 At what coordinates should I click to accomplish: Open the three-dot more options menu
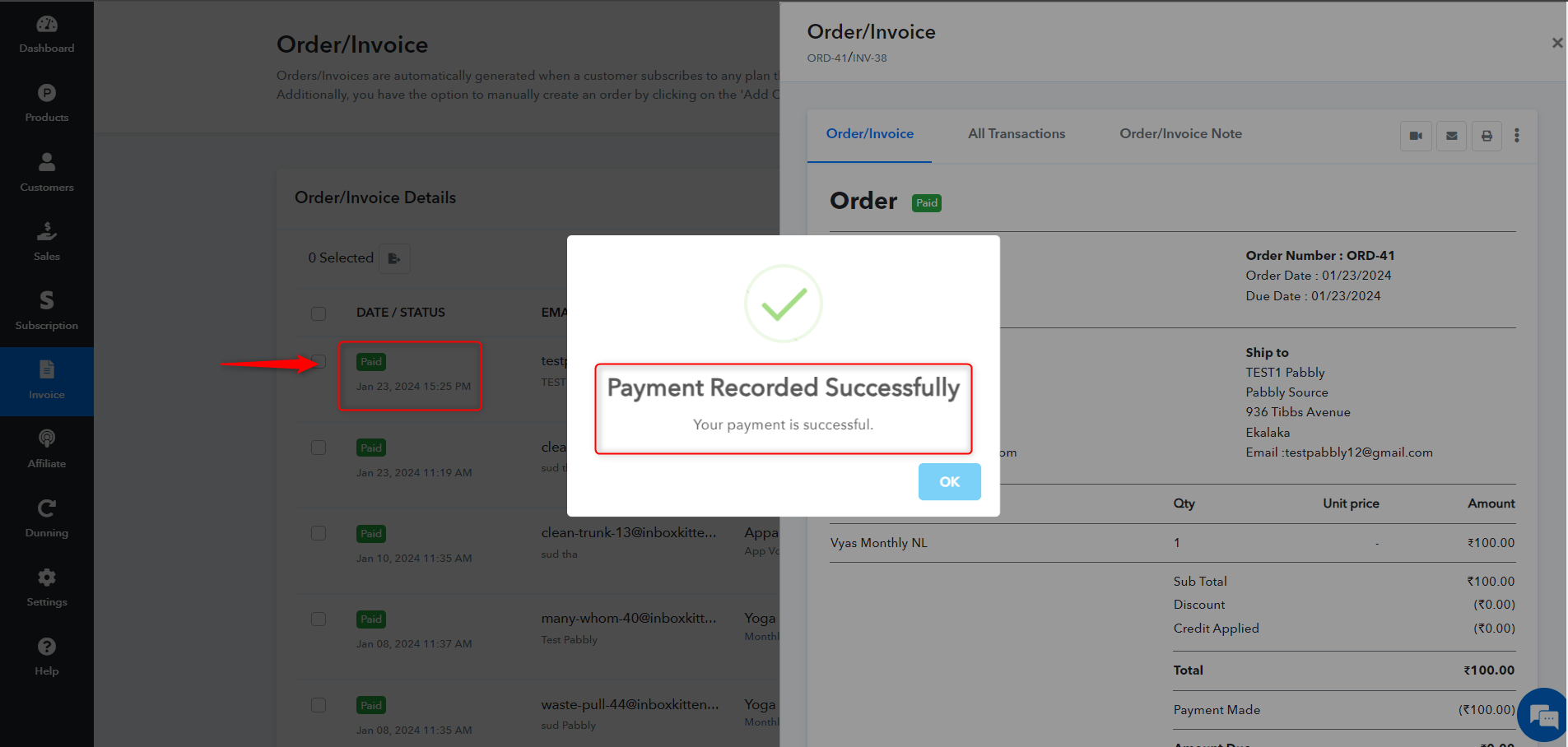coord(1517,136)
